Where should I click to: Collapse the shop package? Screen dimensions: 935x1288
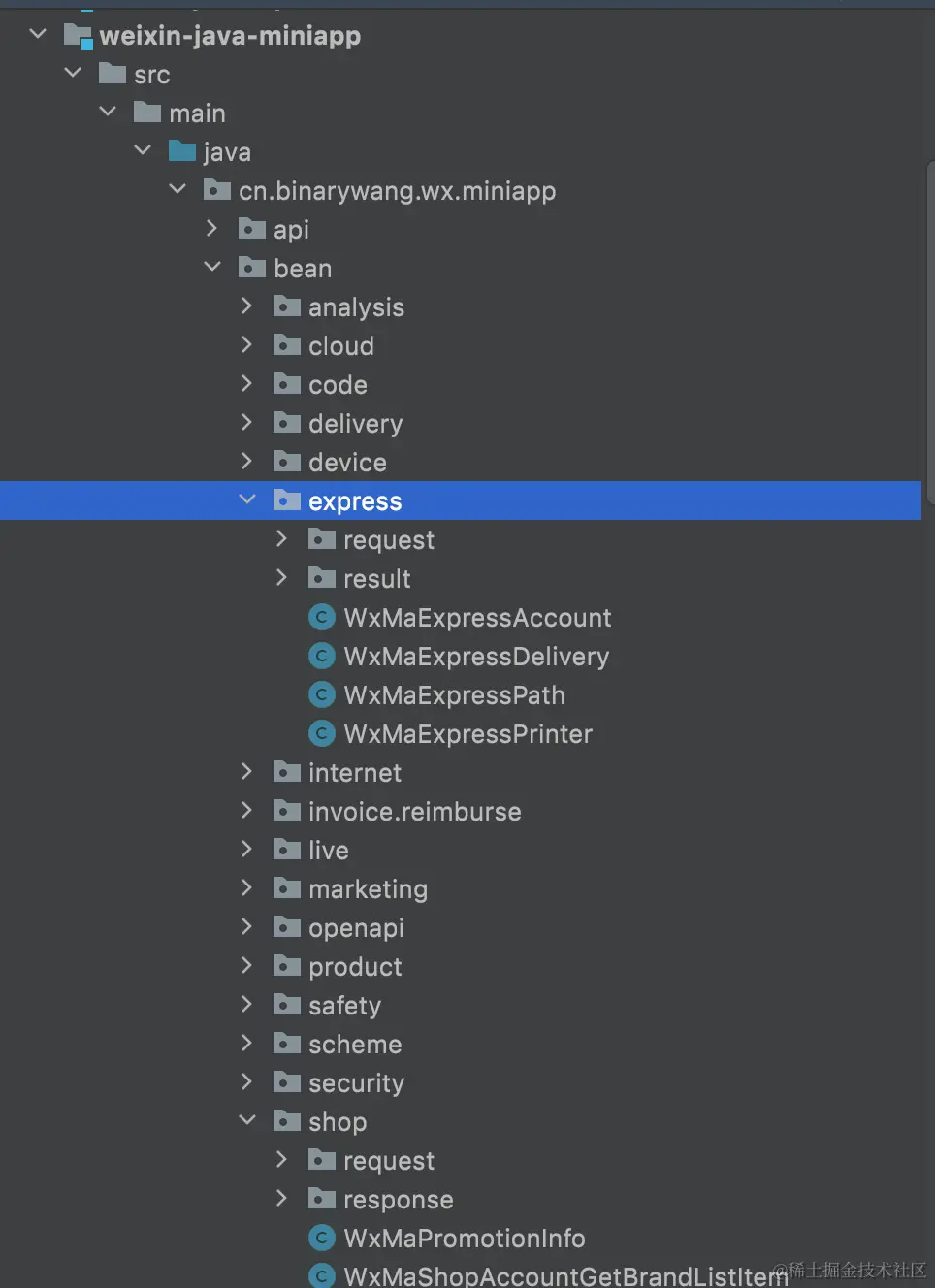tap(247, 1120)
